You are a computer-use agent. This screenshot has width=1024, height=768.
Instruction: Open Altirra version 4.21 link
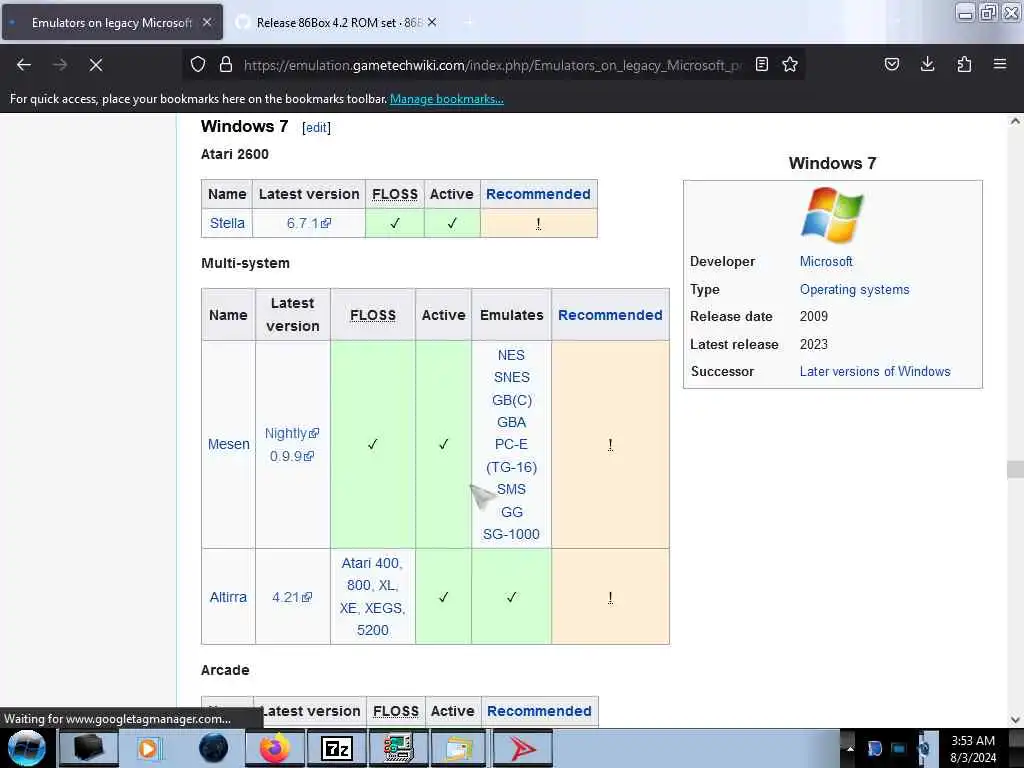pos(292,597)
